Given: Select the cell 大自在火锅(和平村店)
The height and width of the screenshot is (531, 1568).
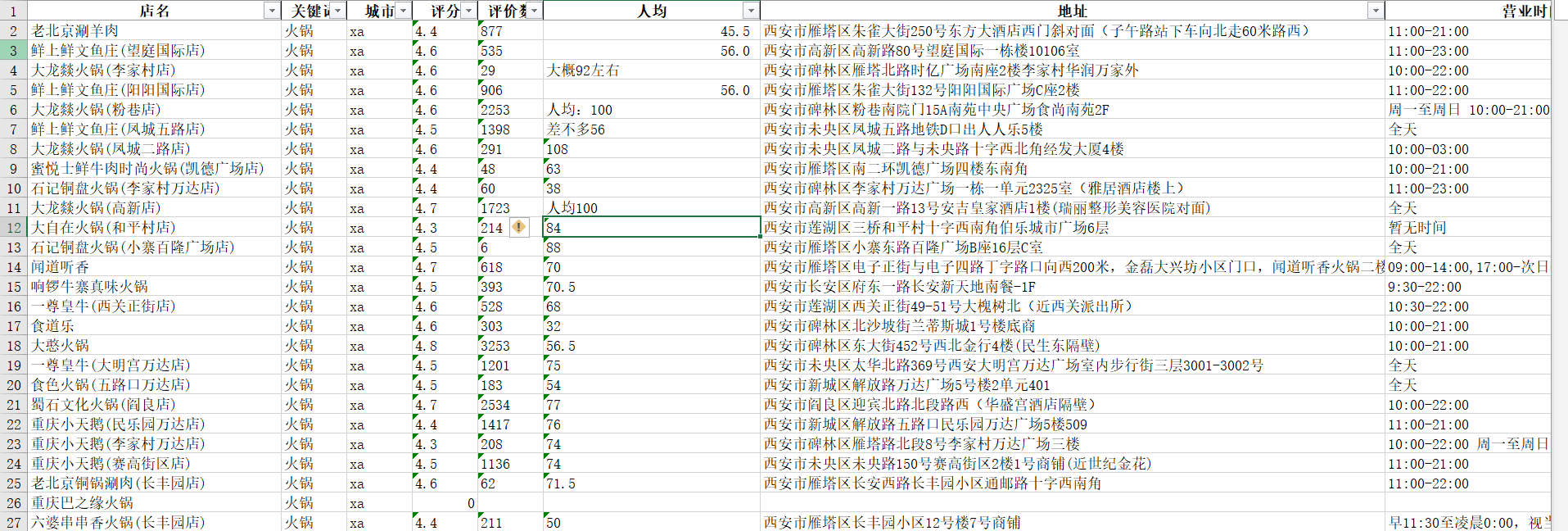Looking at the screenshot, I should coord(155,228).
